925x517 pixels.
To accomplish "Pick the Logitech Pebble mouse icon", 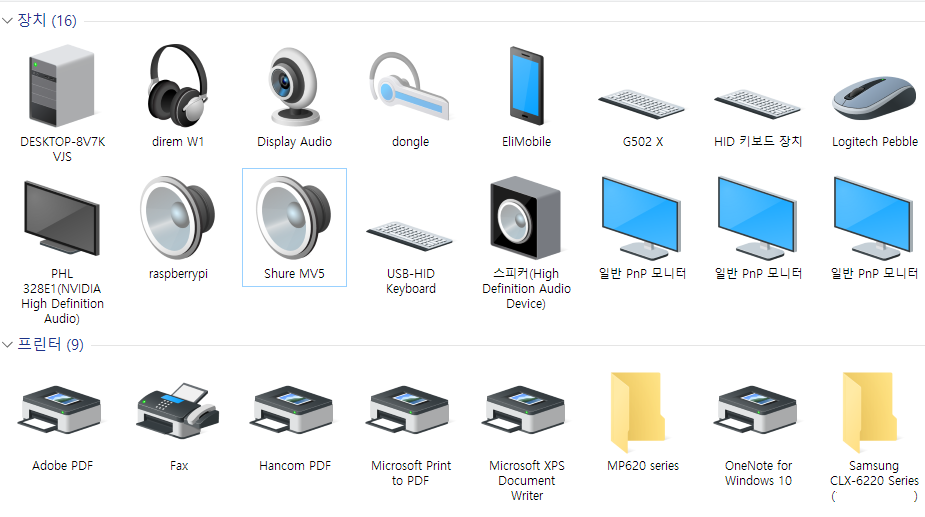I will click(x=874, y=97).
